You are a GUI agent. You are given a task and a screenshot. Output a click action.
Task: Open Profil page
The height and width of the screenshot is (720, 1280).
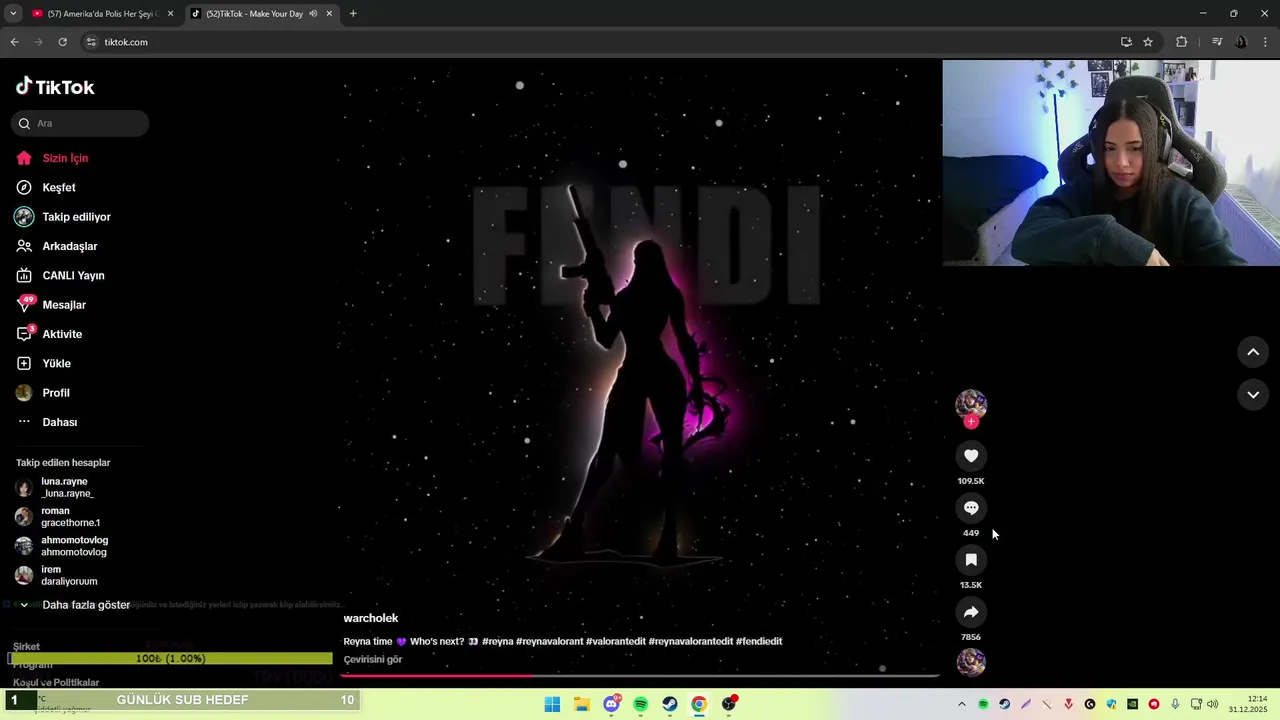coord(56,393)
